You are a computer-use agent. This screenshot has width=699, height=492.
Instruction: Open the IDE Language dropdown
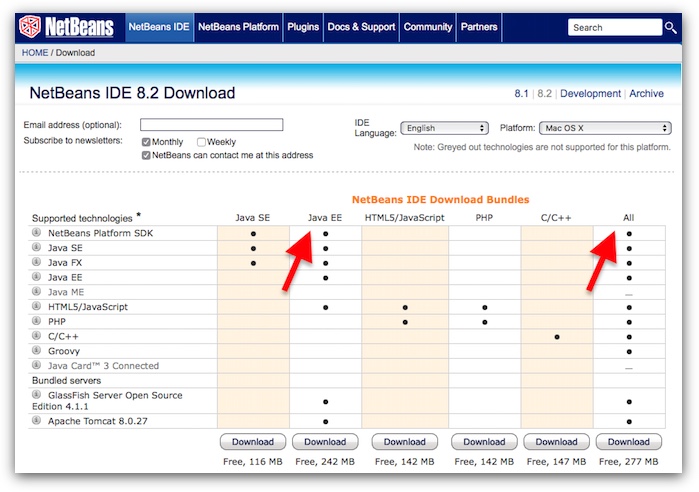[x=444, y=128]
